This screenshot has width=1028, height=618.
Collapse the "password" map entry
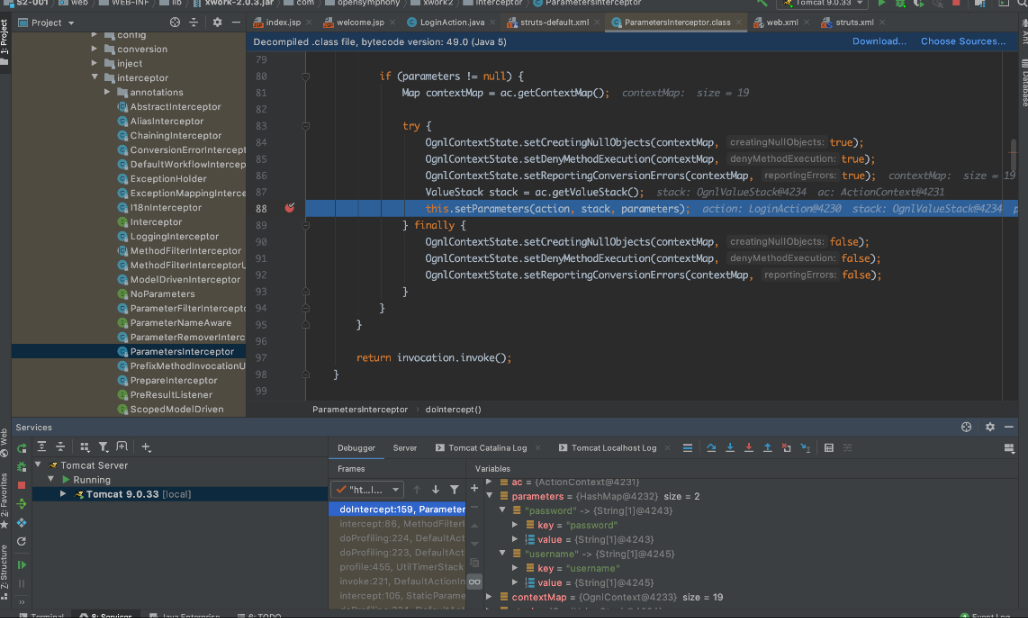pyautogui.click(x=503, y=510)
